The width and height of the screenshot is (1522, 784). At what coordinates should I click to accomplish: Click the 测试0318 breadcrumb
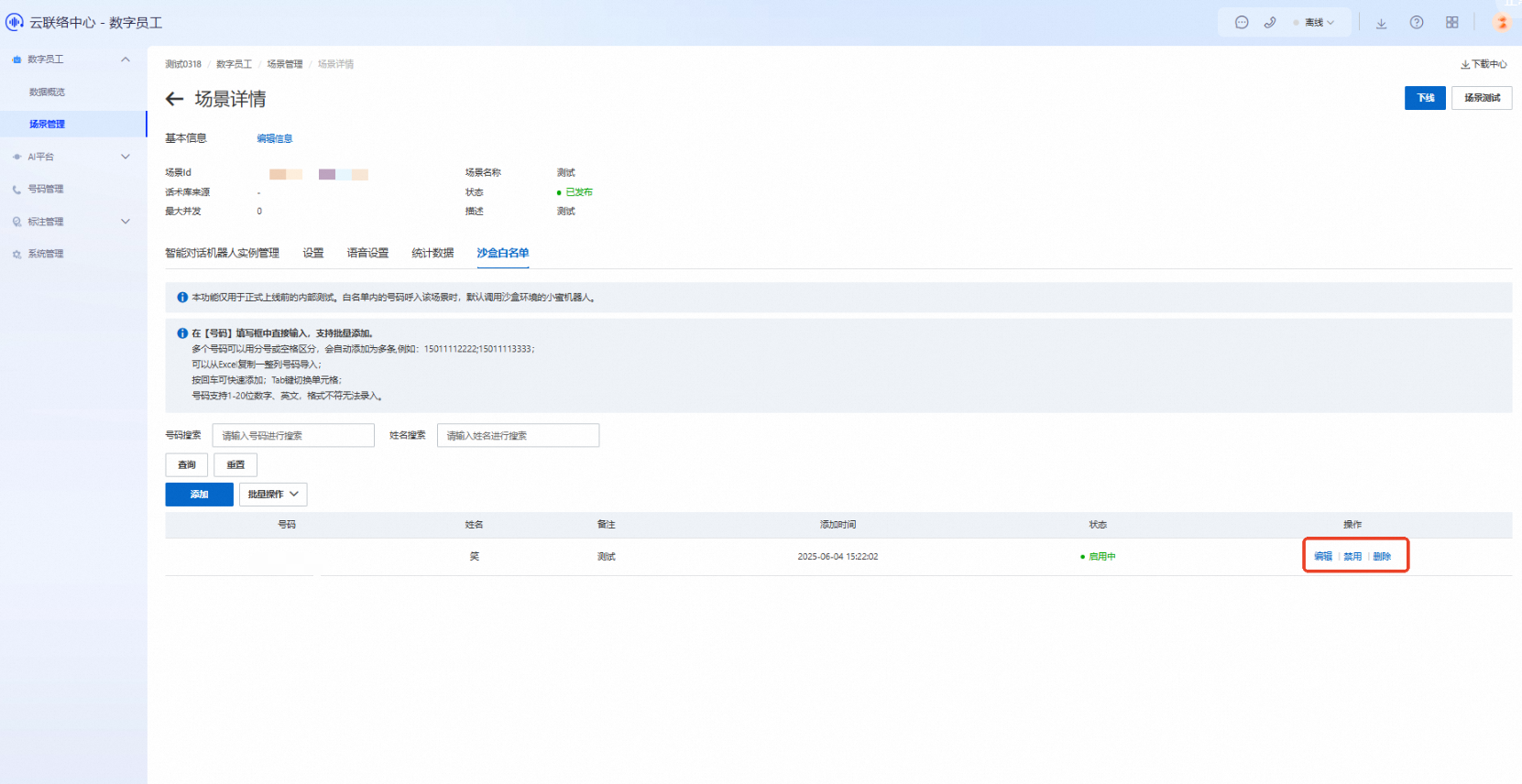pos(183,64)
